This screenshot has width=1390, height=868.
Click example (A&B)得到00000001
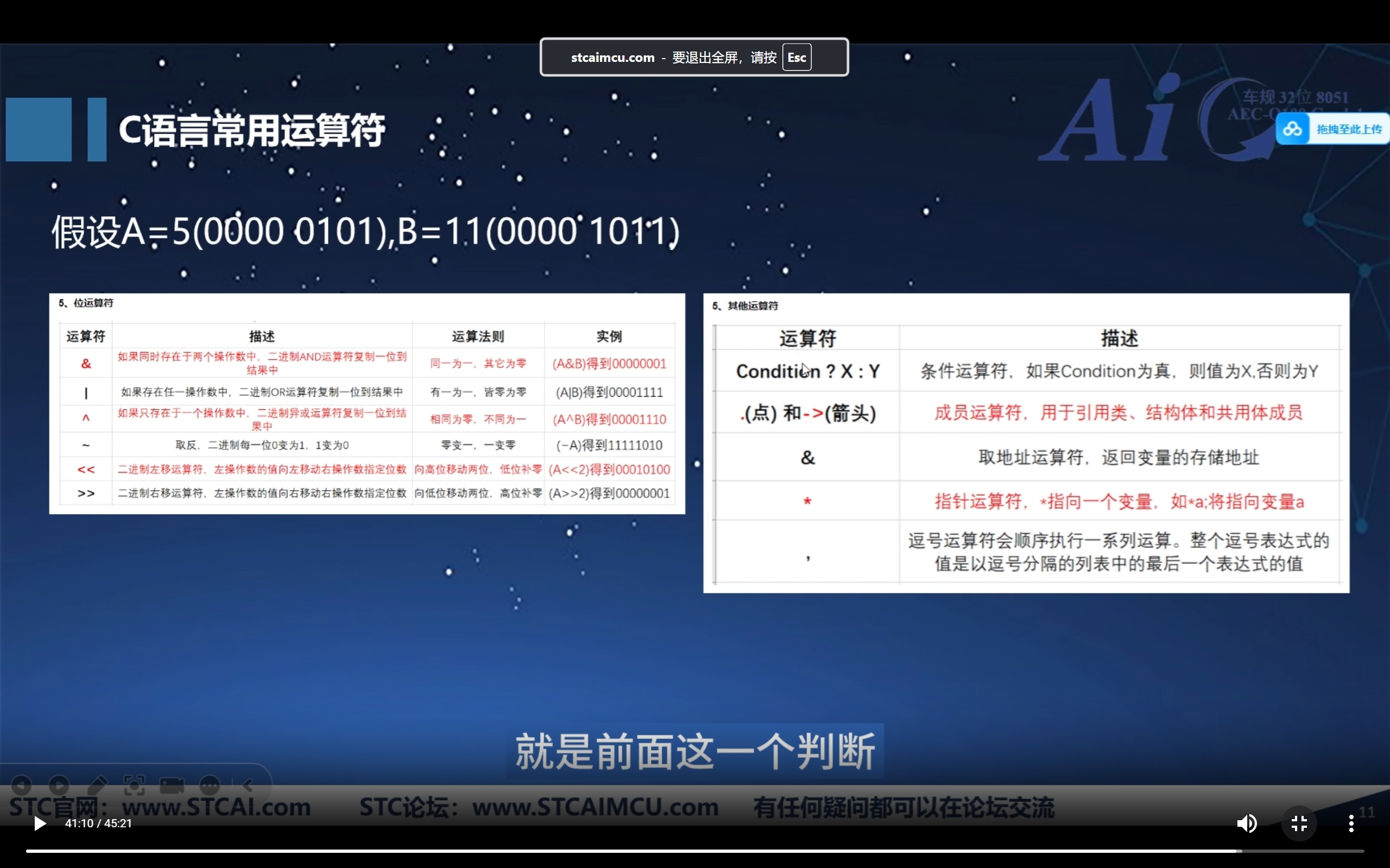click(x=609, y=363)
